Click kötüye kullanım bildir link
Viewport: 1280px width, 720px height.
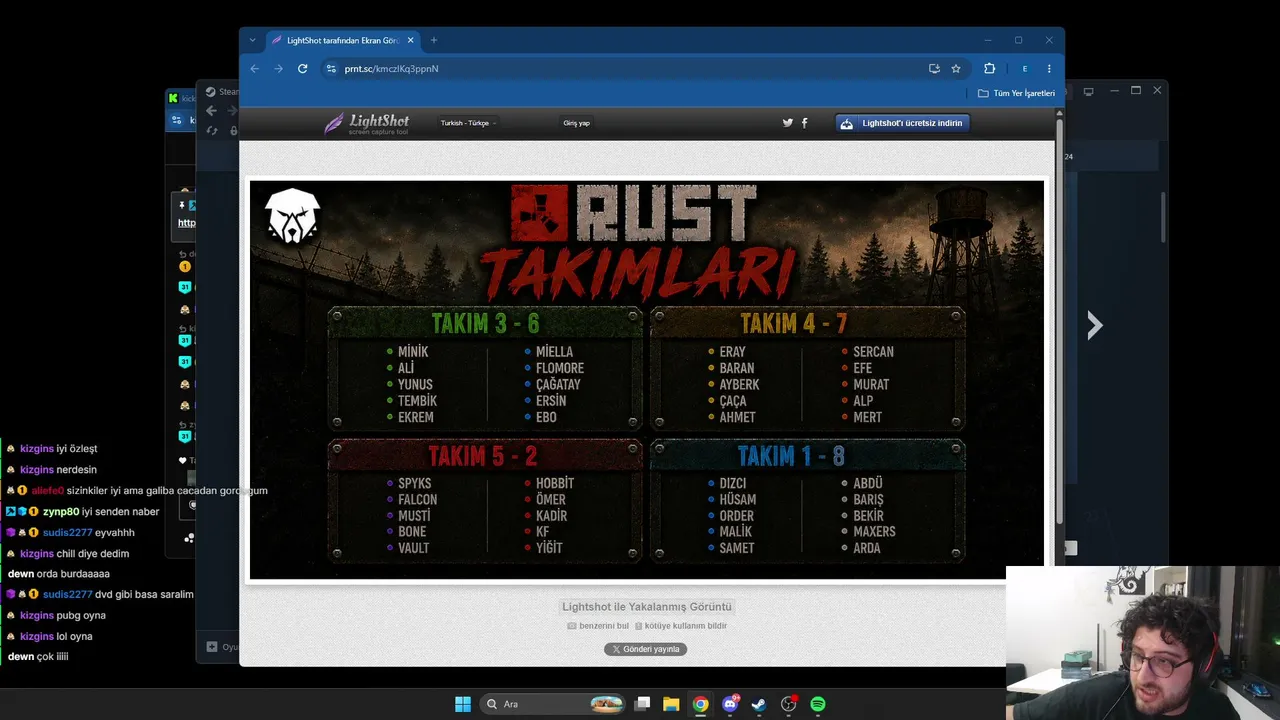[681, 626]
